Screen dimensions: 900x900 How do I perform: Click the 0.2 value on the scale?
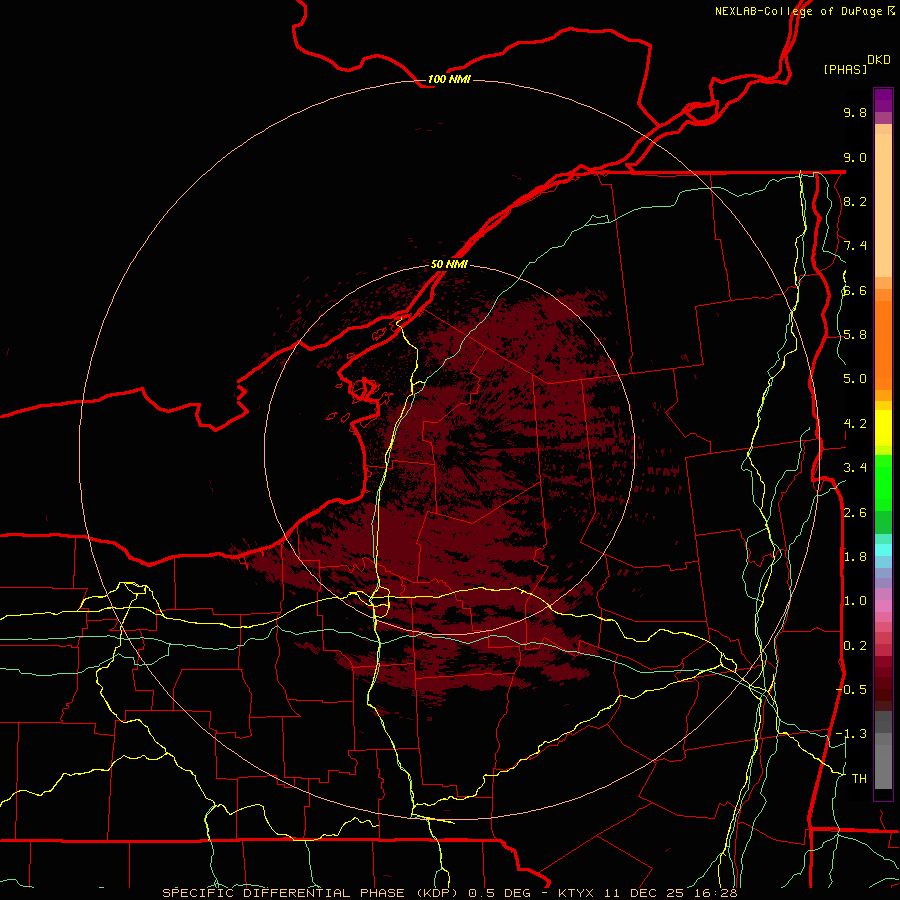[x=855, y=646]
